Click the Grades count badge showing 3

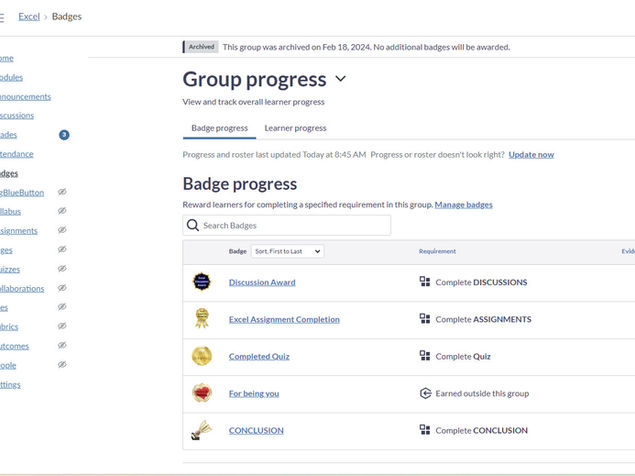[64, 135]
